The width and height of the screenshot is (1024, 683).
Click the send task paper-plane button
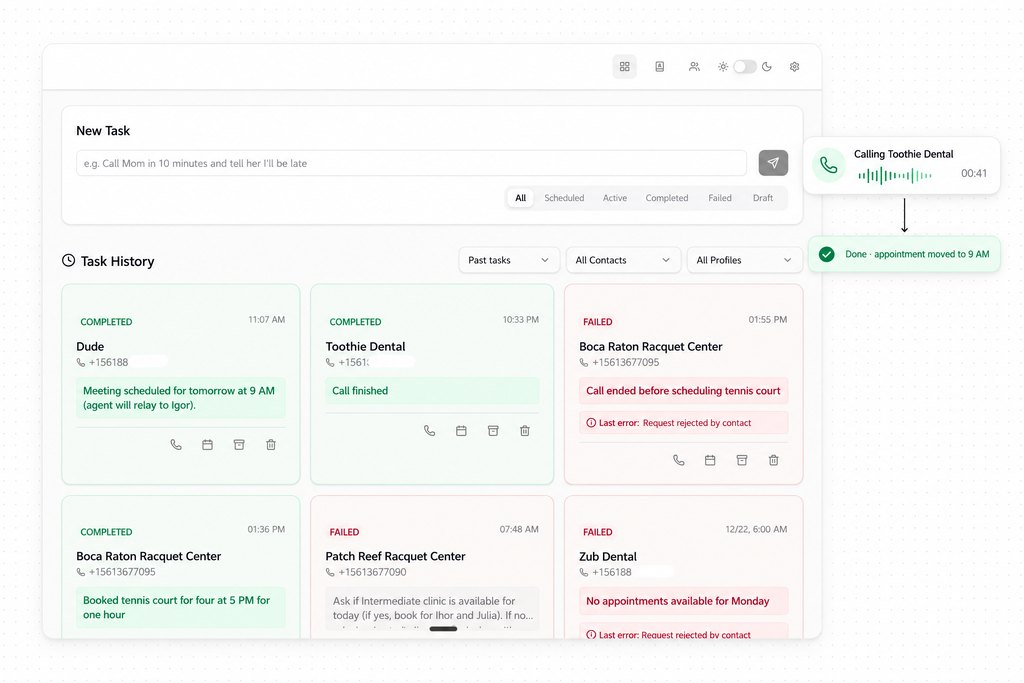(x=773, y=163)
